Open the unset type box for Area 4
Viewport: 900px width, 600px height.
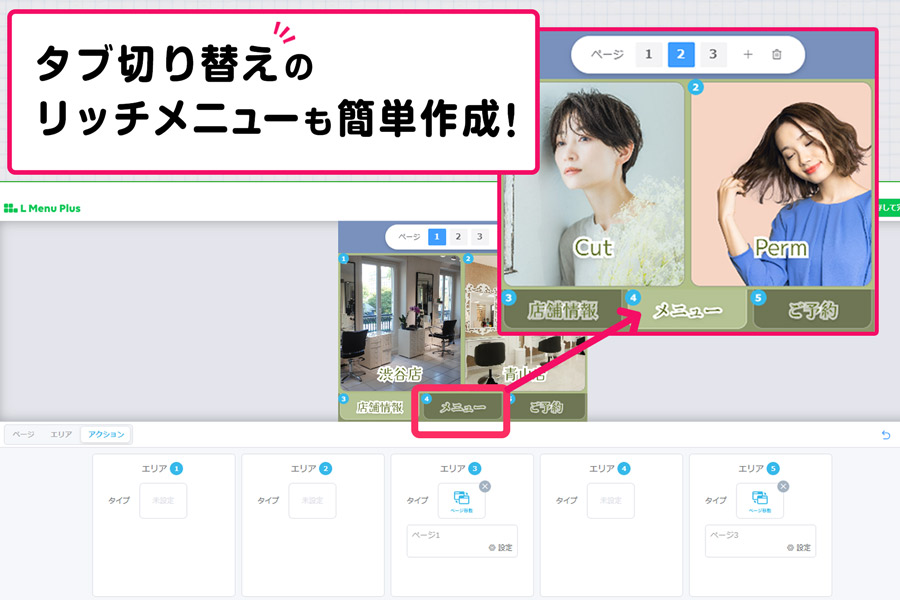pyautogui.click(x=610, y=500)
